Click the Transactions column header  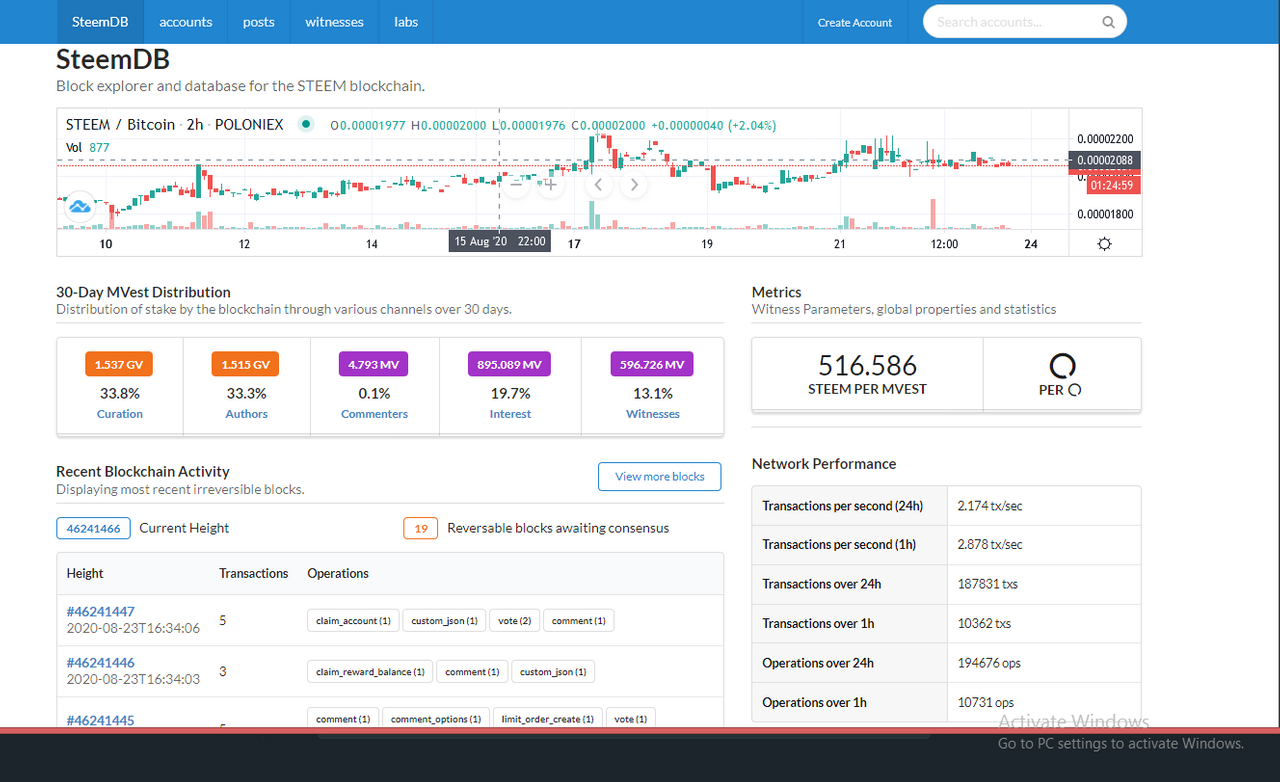point(254,574)
